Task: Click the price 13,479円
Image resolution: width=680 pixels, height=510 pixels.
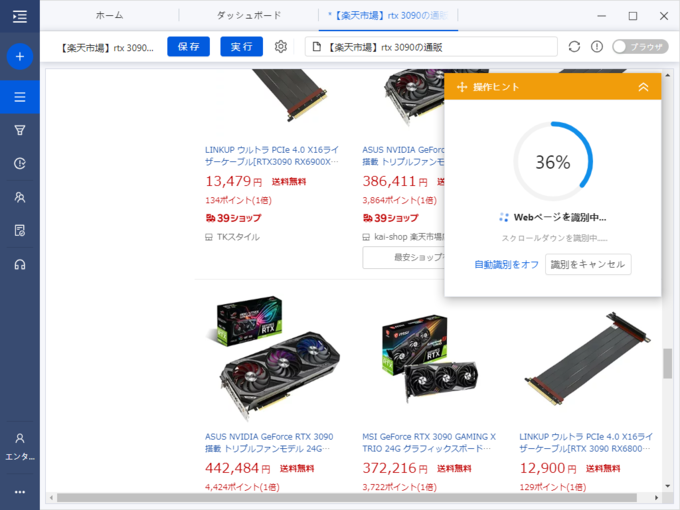Action: [233, 181]
